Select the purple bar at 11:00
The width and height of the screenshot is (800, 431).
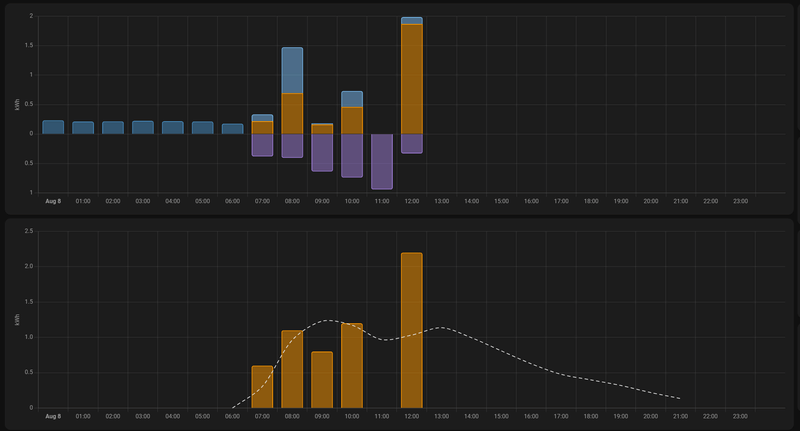pyautogui.click(x=382, y=162)
